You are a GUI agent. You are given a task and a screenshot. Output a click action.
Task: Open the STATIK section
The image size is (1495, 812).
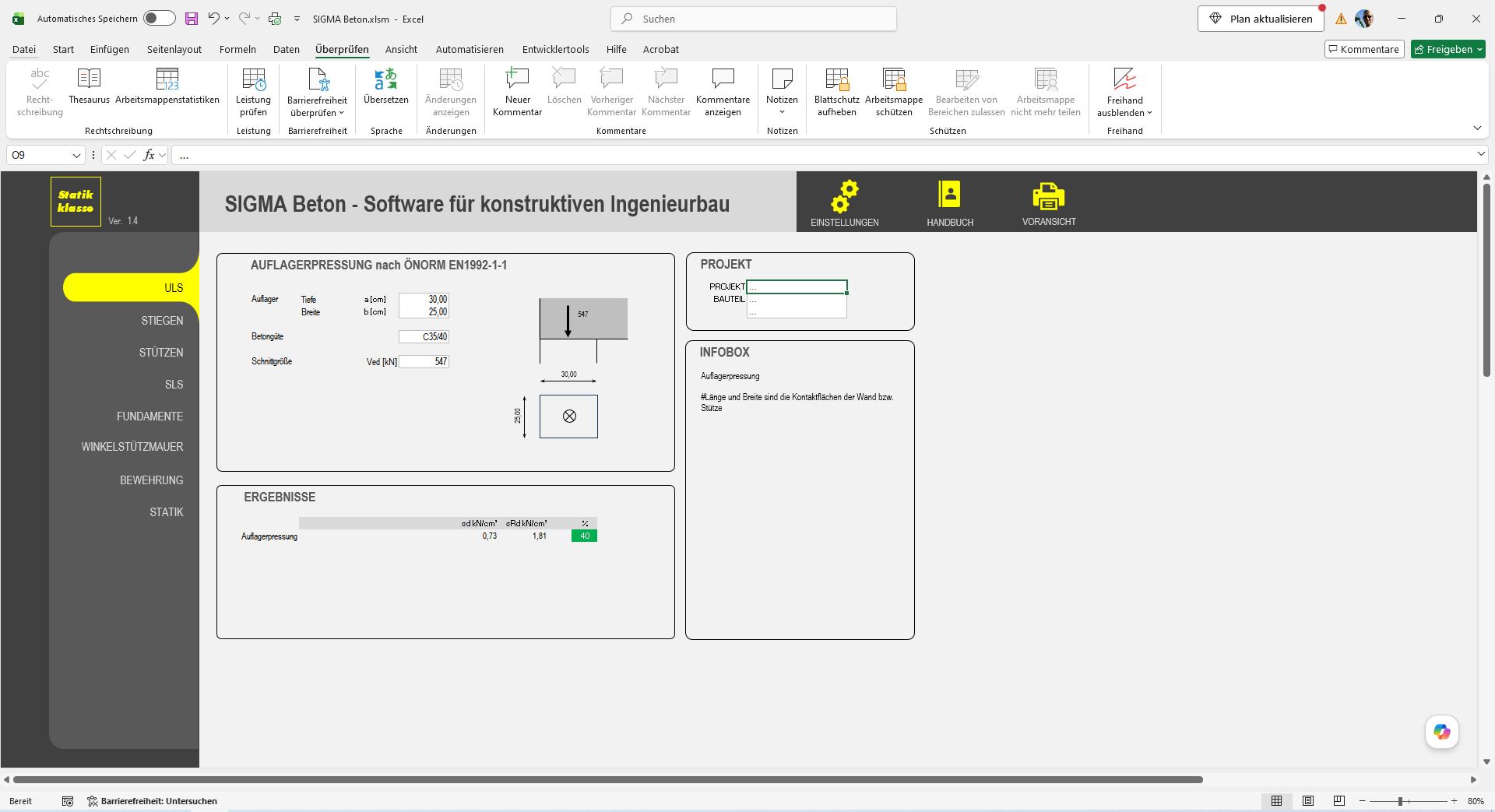coord(167,512)
